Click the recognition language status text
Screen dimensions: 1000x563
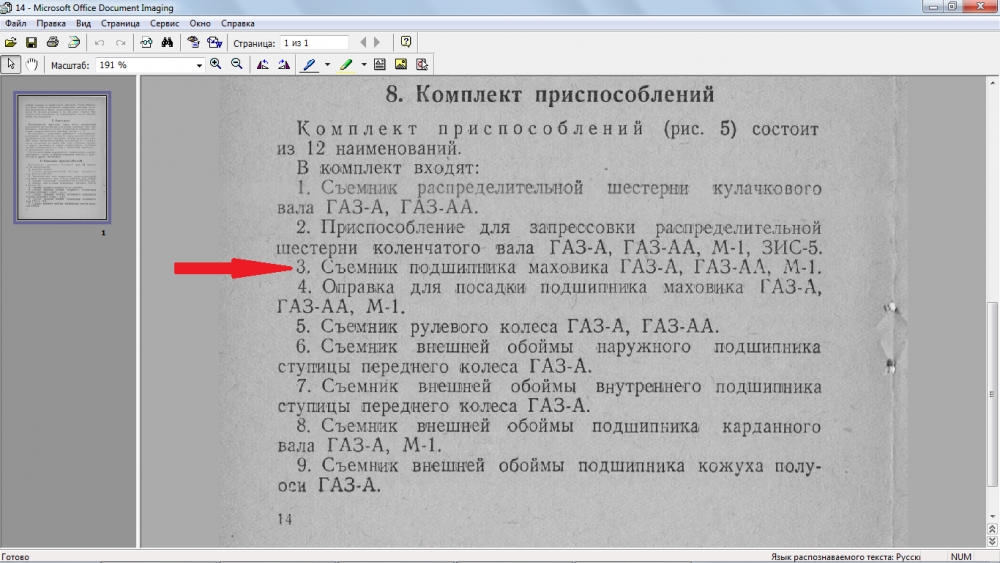(845, 557)
